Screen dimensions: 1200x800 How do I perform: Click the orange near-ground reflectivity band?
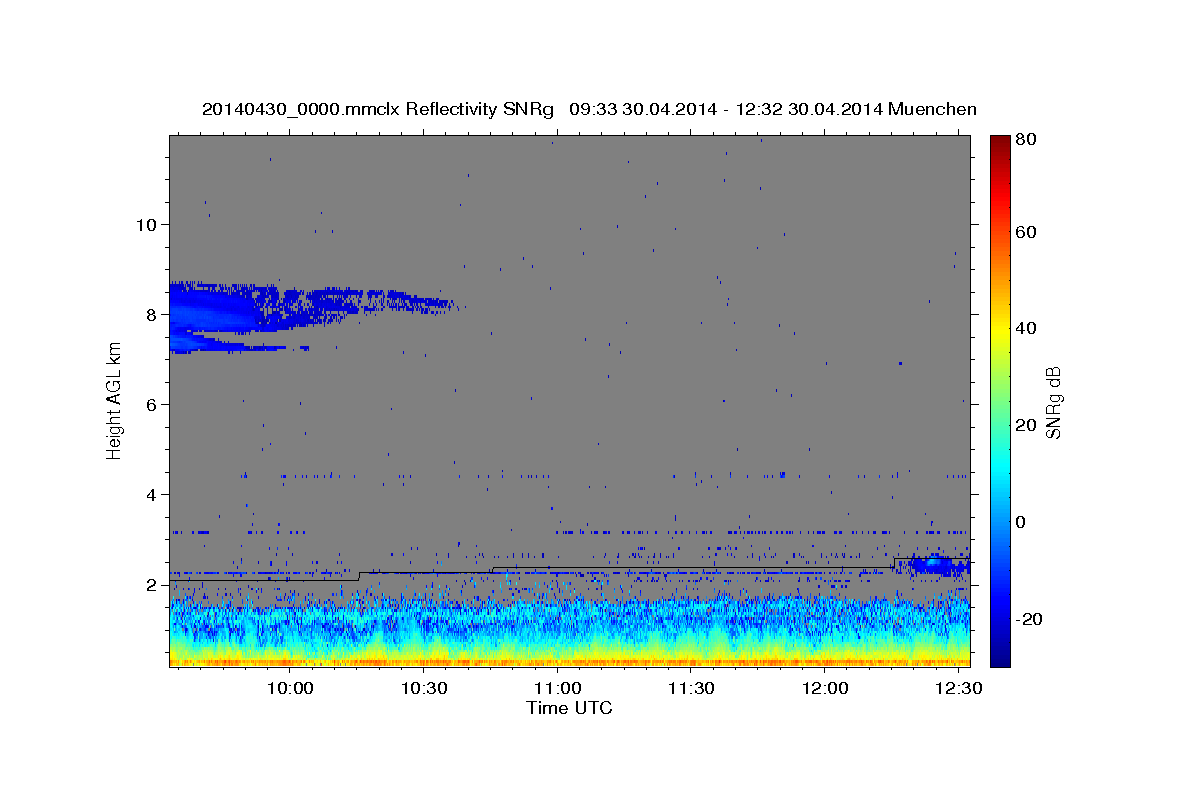569,661
